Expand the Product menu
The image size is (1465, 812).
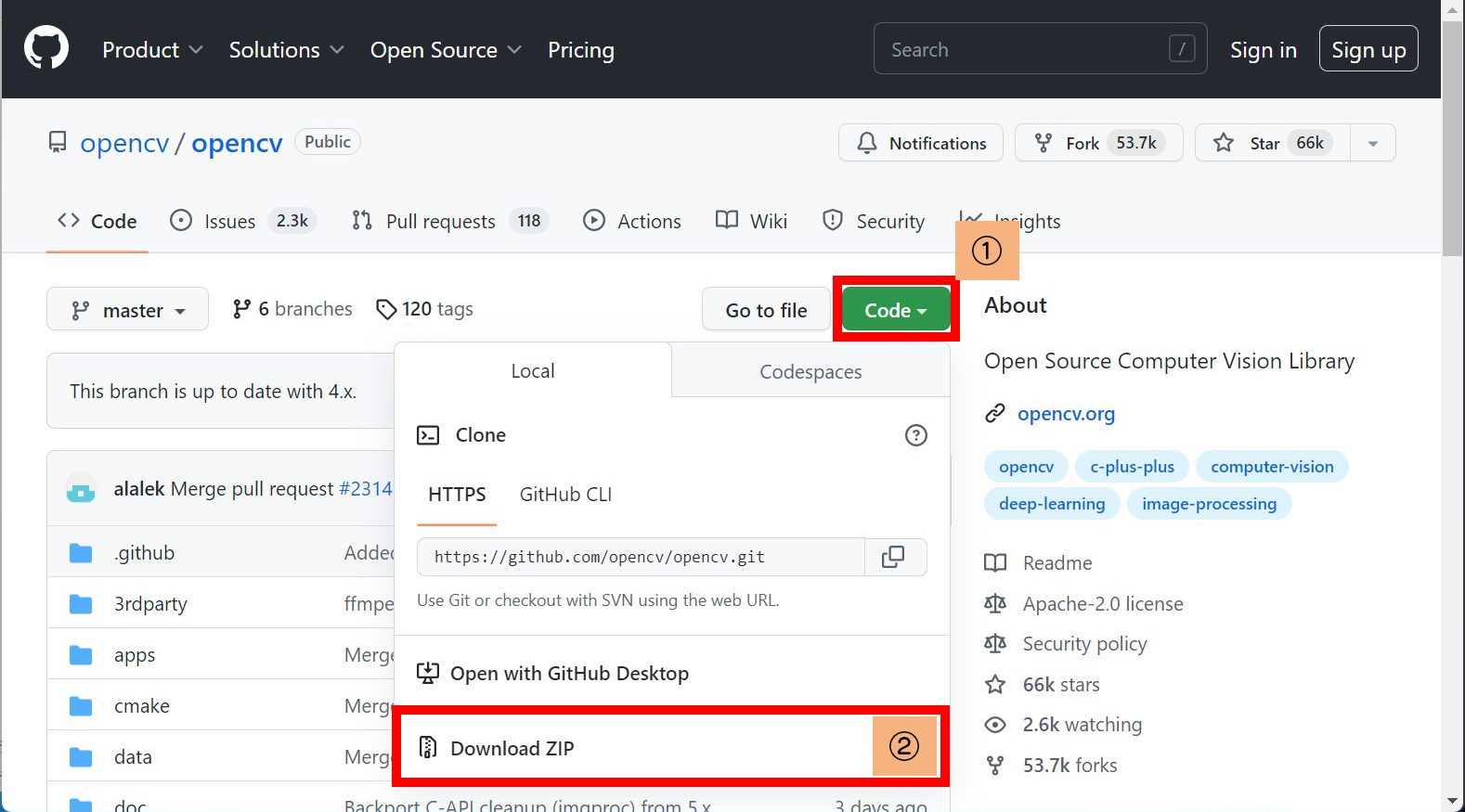click(151, 50)
